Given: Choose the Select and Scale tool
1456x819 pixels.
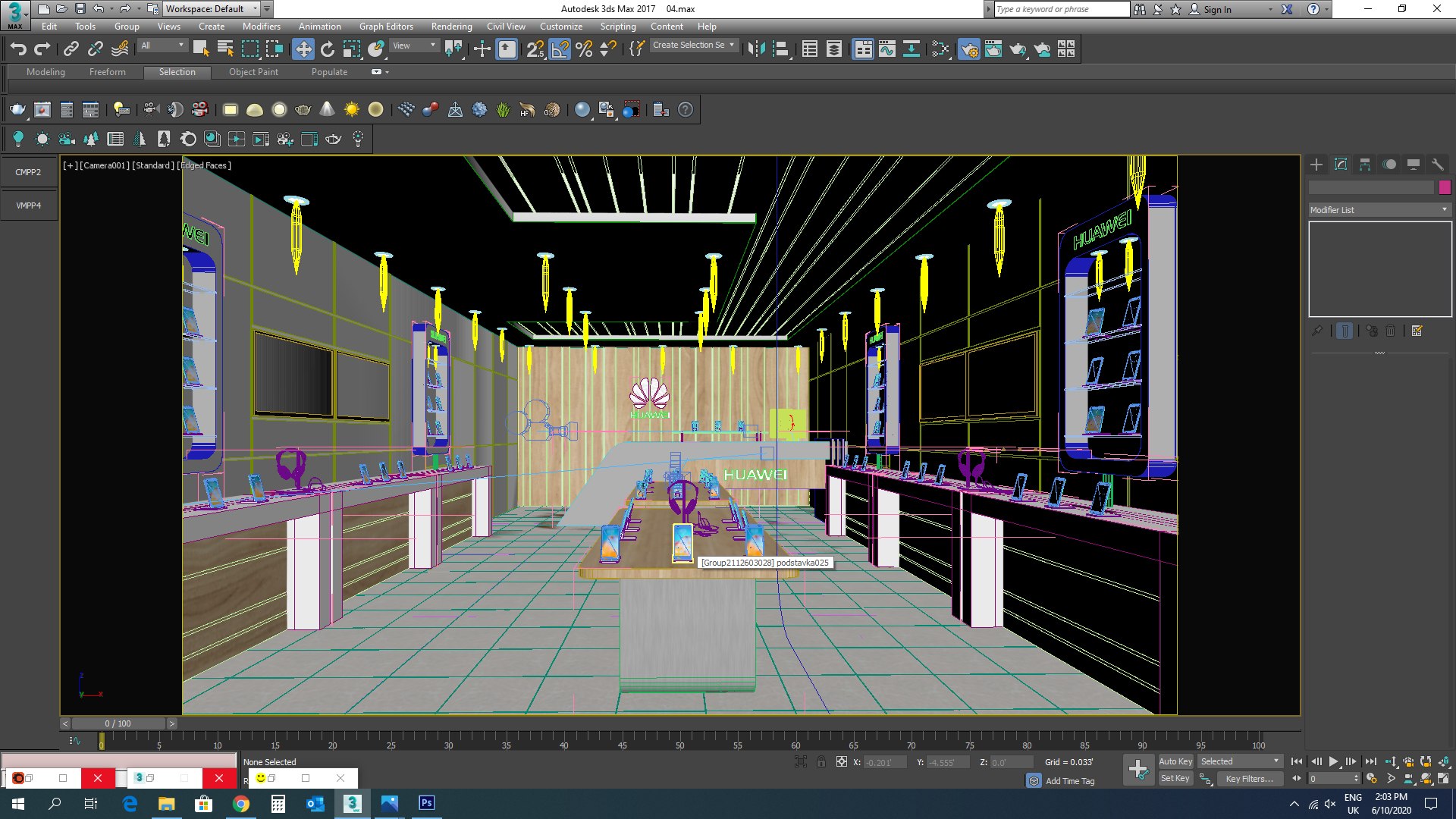Looking at the screenshot, I should coord(352,49).
